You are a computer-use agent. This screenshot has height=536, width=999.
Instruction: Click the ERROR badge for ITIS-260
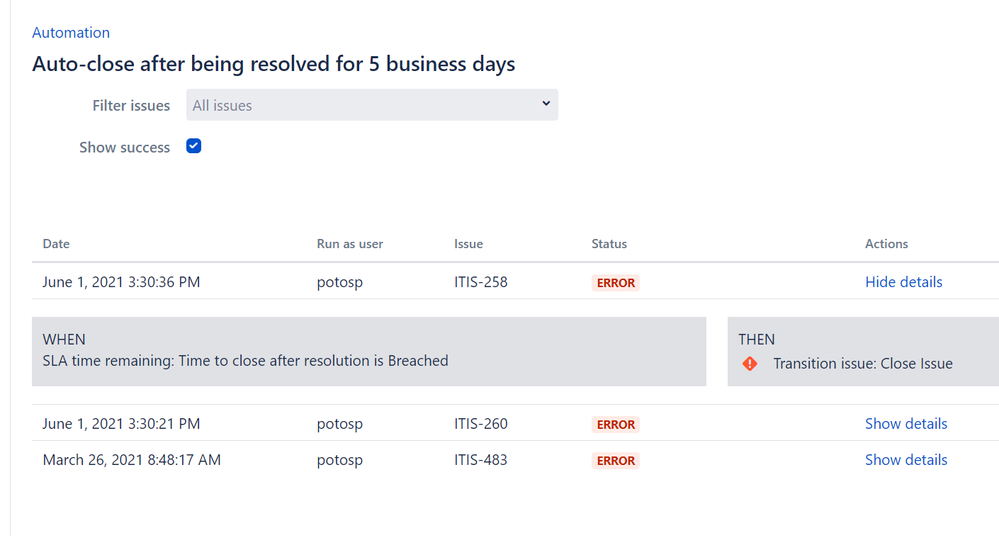click(x=615, y=424)
